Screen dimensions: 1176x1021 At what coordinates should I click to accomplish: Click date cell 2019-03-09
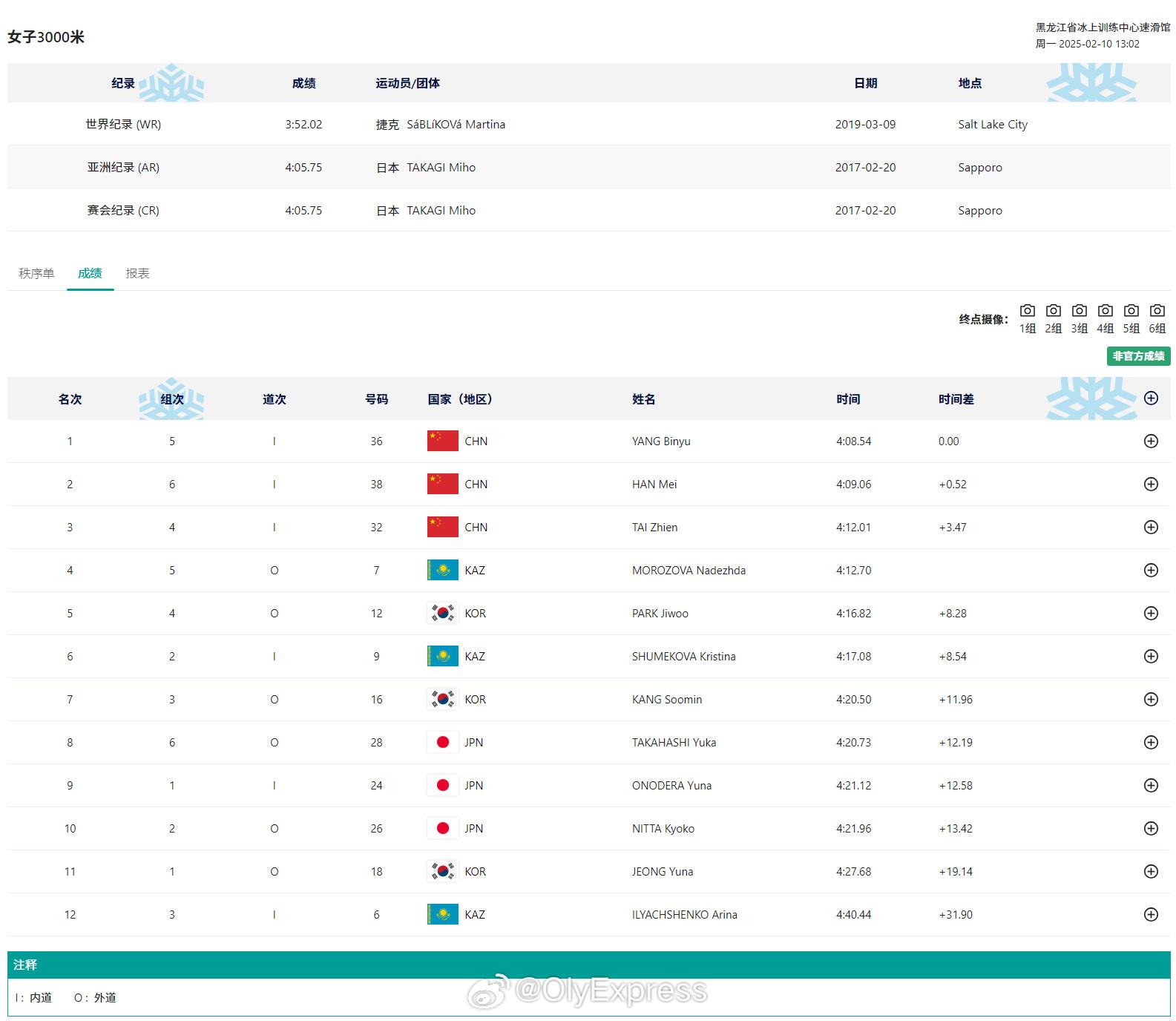click(865, 125)
